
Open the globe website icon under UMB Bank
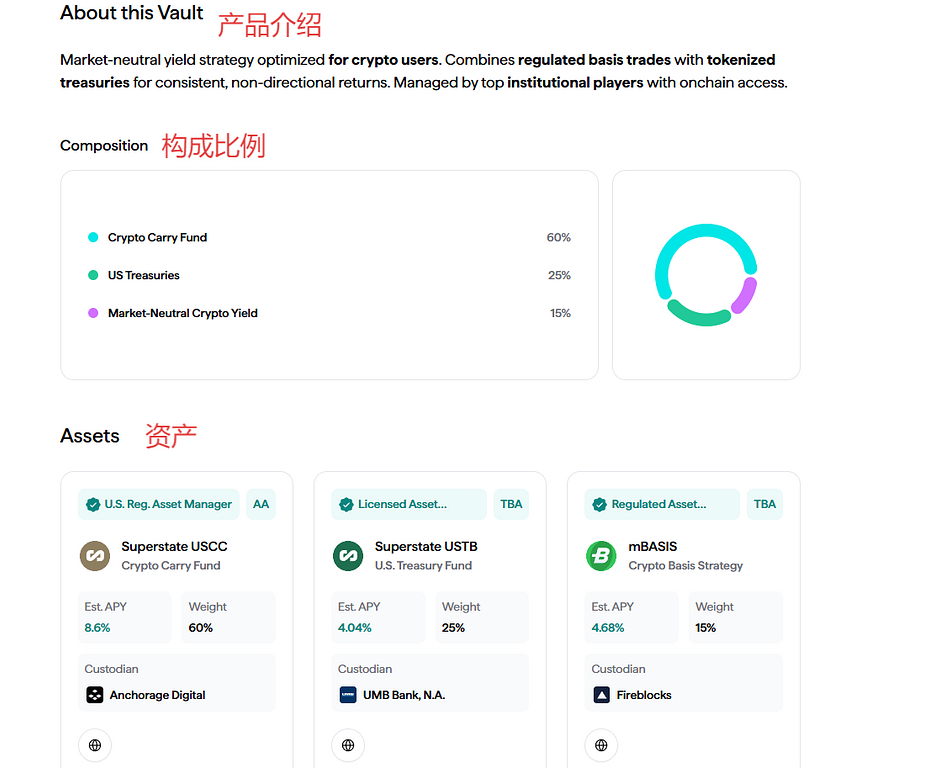click(x=348, y=745)
